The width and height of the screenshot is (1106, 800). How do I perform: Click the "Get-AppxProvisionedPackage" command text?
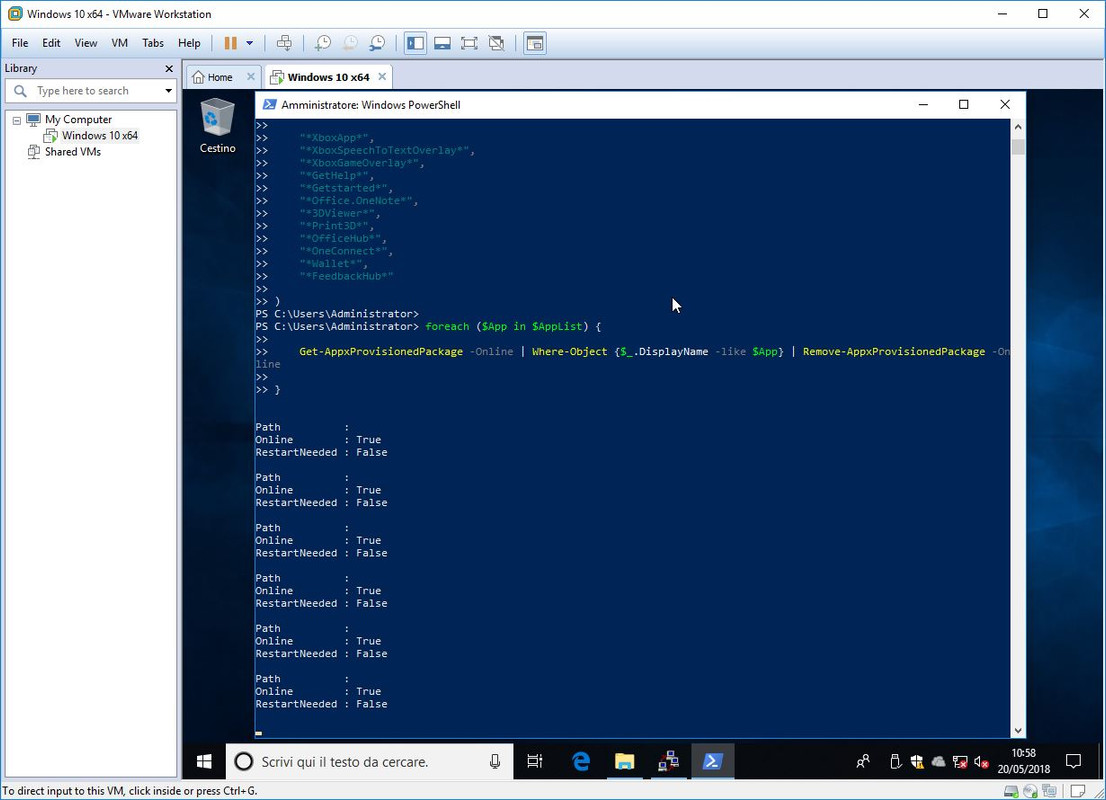tap(381, 351)
